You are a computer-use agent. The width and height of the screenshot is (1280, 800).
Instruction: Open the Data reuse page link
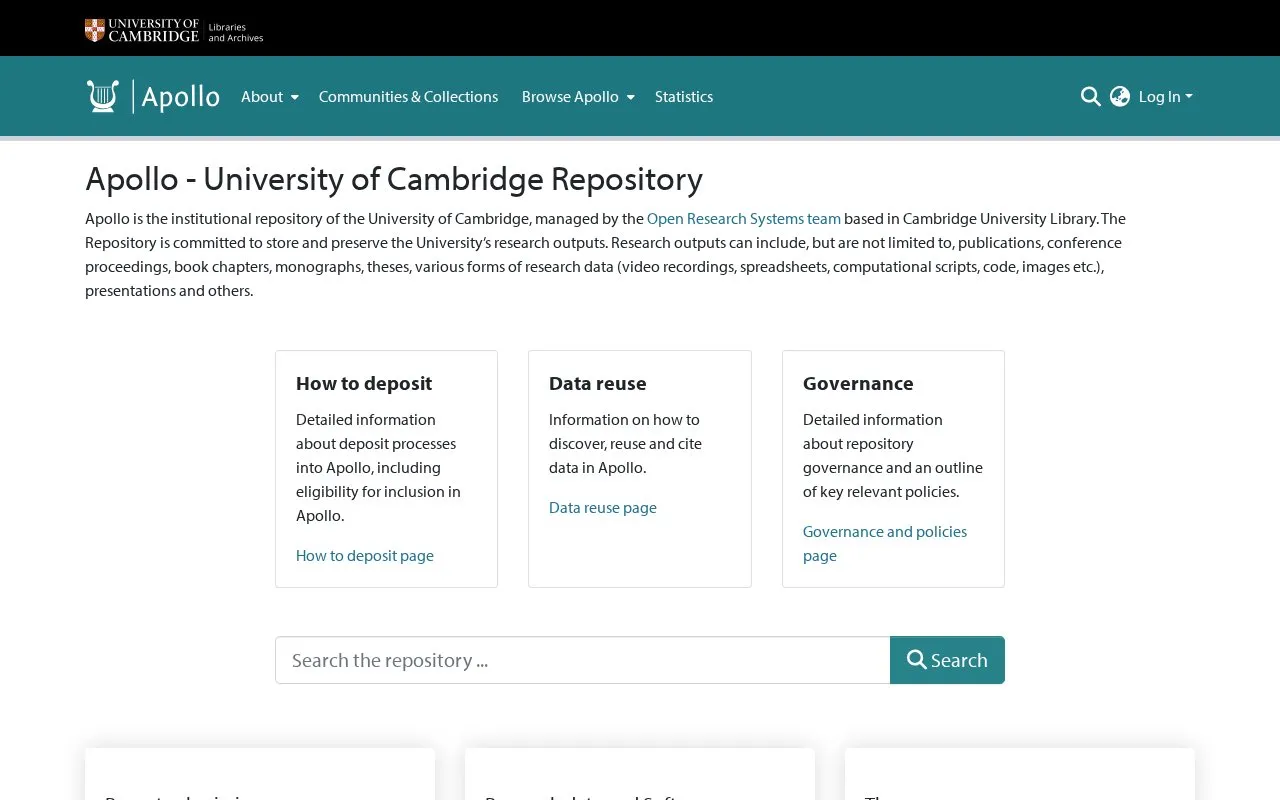click(603, 507)
